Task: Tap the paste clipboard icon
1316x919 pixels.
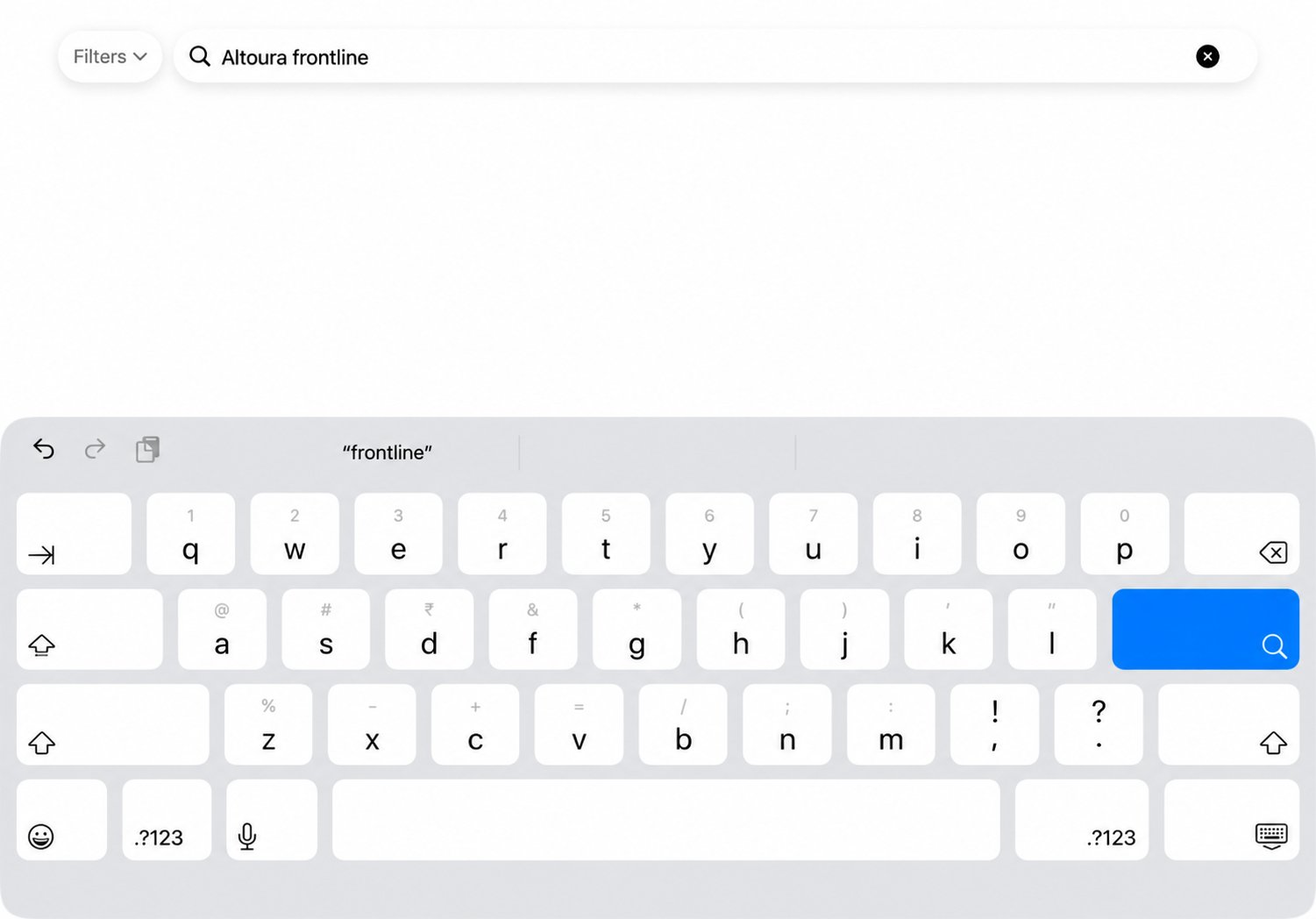Action: 147,449
